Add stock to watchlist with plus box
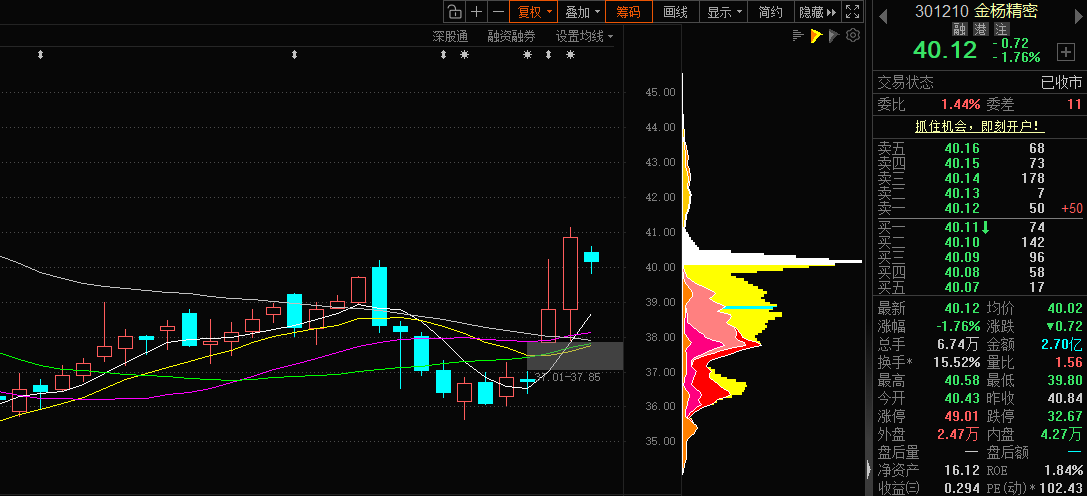The width and height of the screenshot is (1087, 496). [1065, 51]
